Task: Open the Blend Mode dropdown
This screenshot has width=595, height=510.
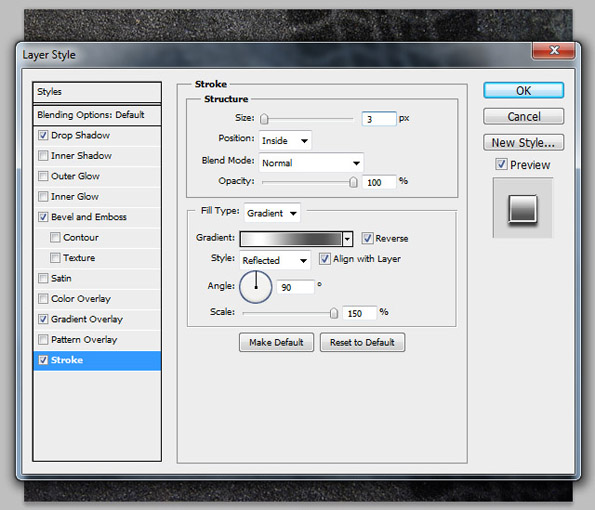Action: click(311, 163)
